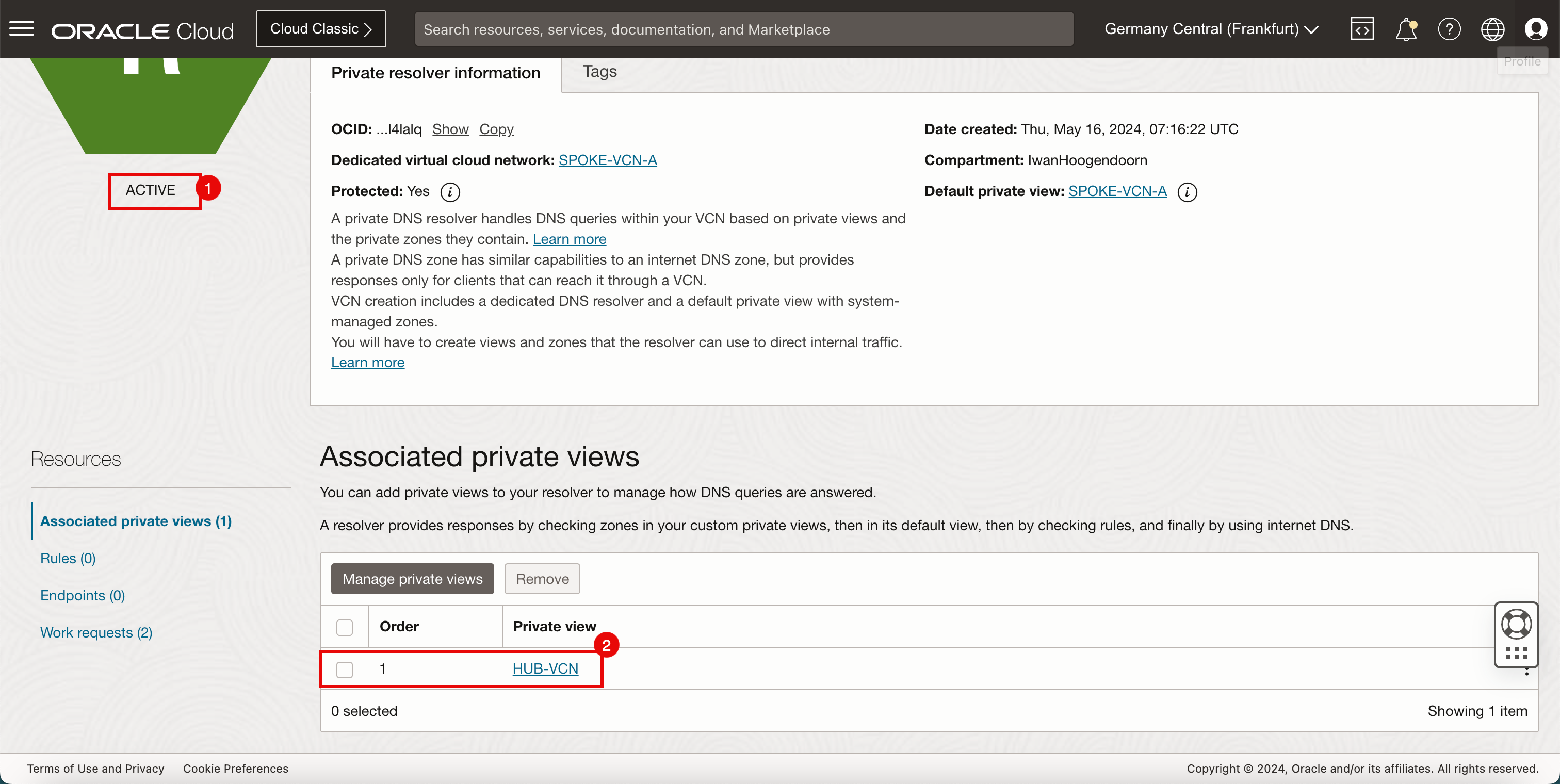Open the notifications bell
The height and width of the screenshot is (784, 1560).
pyautogui.click(x=1406, y=28)
